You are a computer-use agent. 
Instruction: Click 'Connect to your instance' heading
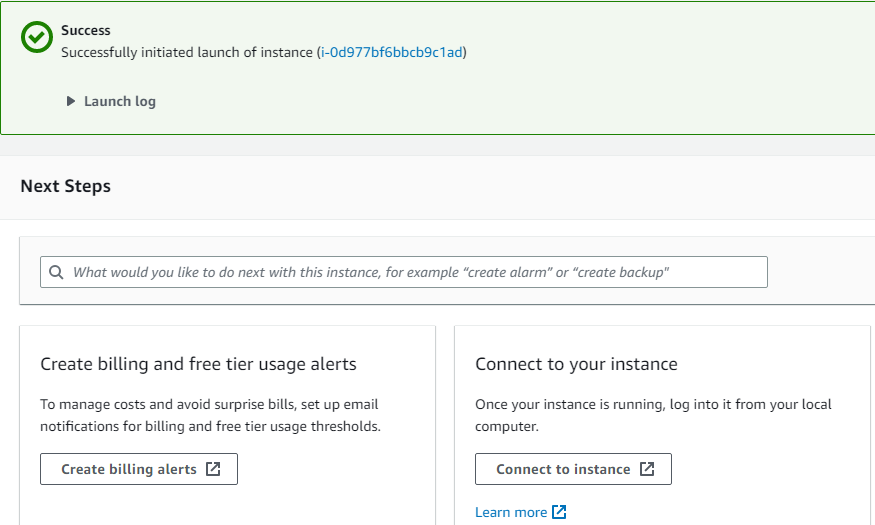click(x=576, y=364)
